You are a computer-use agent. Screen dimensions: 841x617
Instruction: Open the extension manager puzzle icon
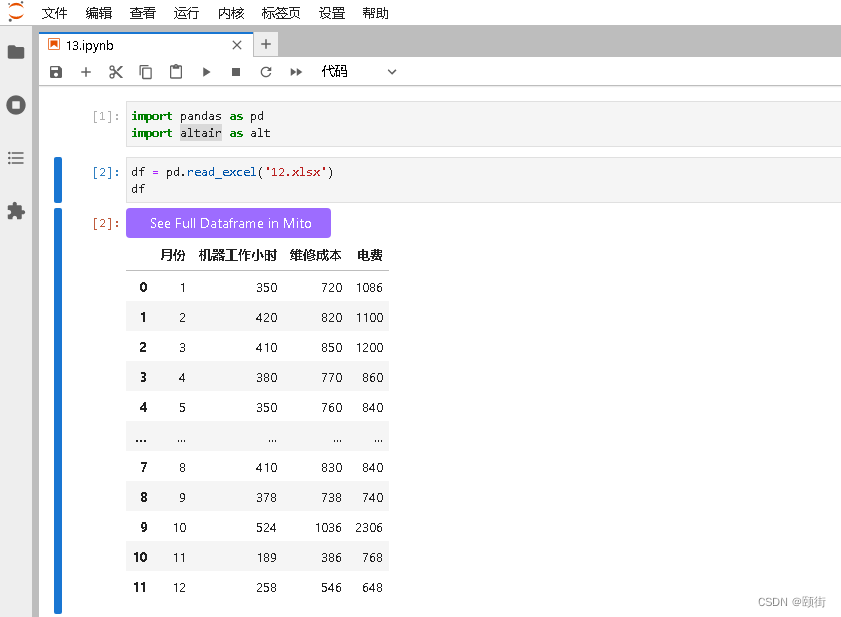point(16,211)
